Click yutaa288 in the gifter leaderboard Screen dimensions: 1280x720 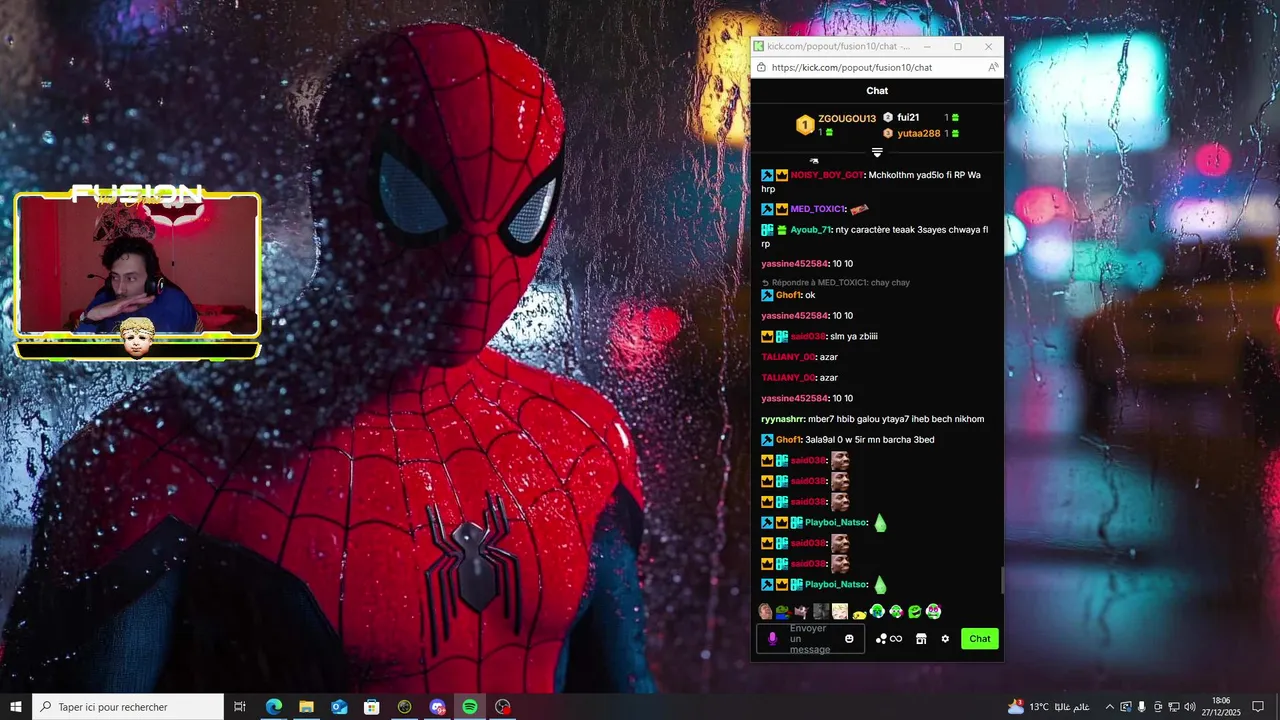tap(919, 134)
